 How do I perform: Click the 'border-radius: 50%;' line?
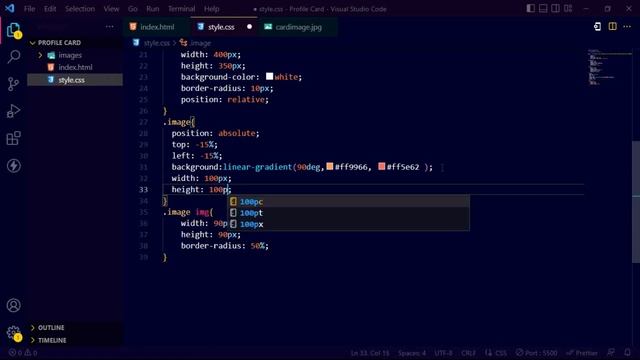click(225, 246)
